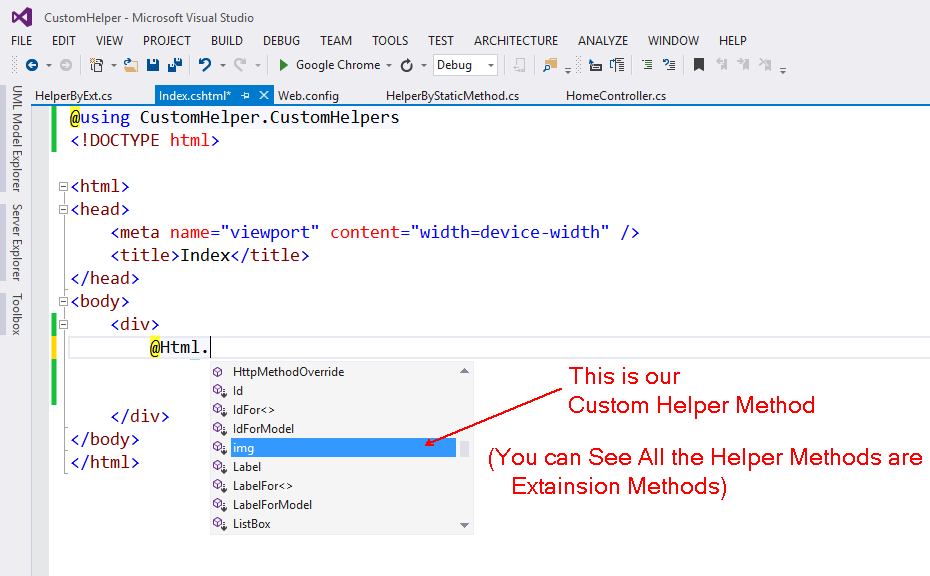Open the Server Explorer side panel
The height and width of the screenshot is (576, 930).
click(16, 242)
